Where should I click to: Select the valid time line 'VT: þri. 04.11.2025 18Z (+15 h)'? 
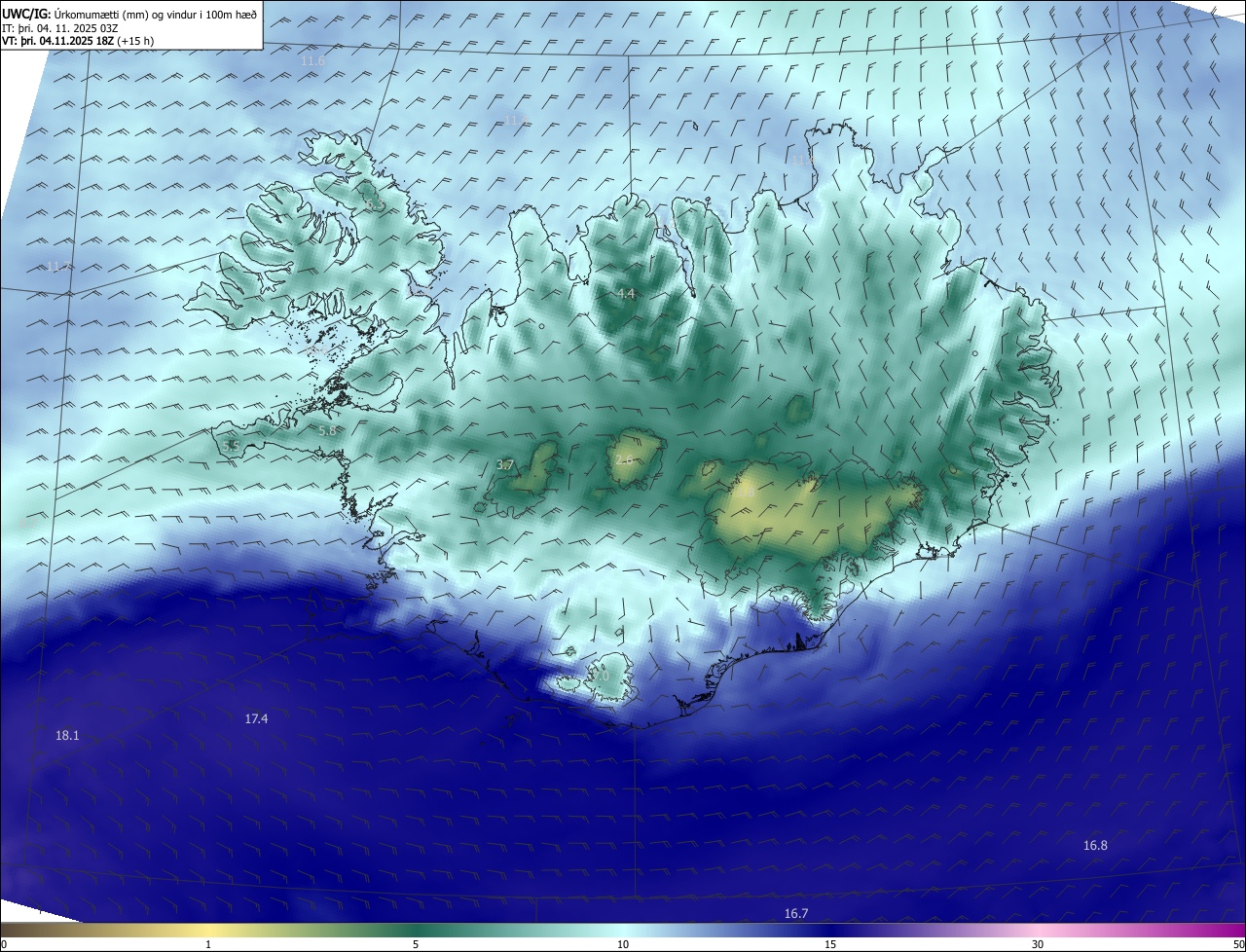coord(78,41)
